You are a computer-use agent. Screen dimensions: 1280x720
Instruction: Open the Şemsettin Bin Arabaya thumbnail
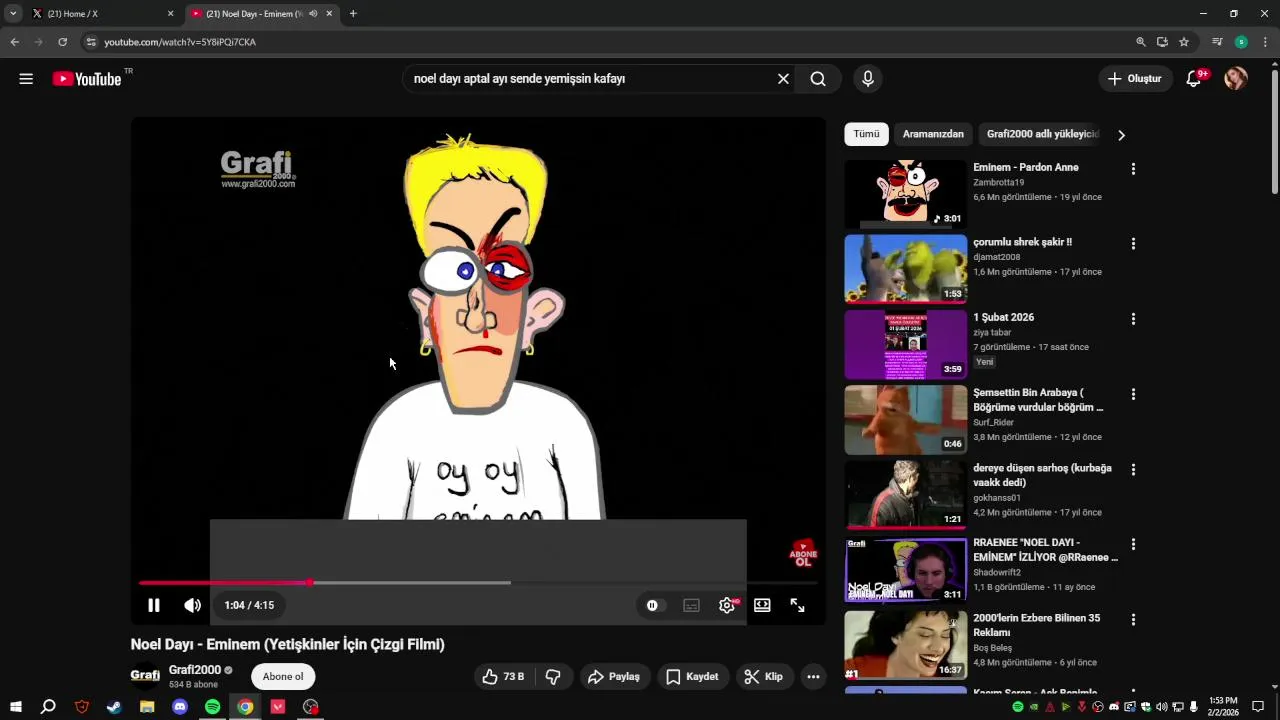[906, 420]
